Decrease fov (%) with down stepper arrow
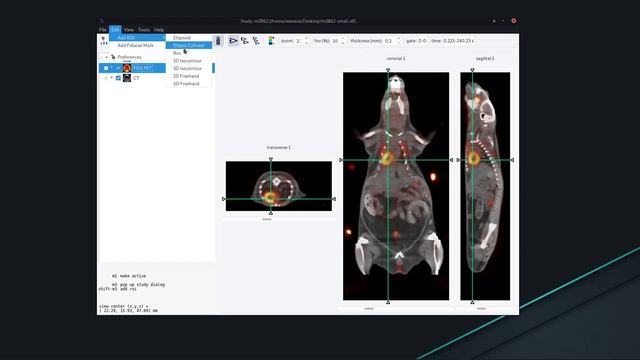Viewport: 640px width, 360px height. coord(343,43)
